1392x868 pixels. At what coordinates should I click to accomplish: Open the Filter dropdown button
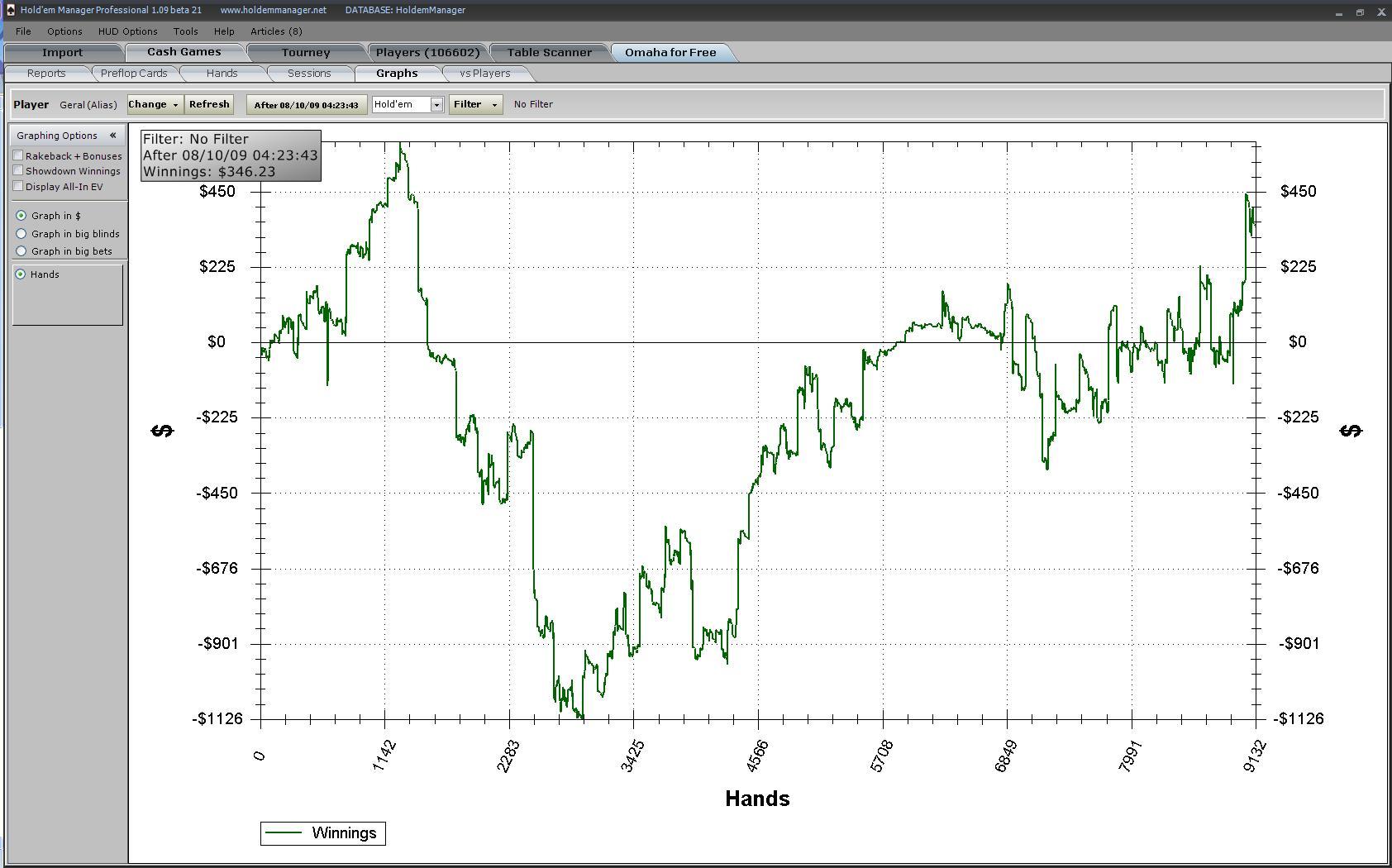tap(475, 104)
